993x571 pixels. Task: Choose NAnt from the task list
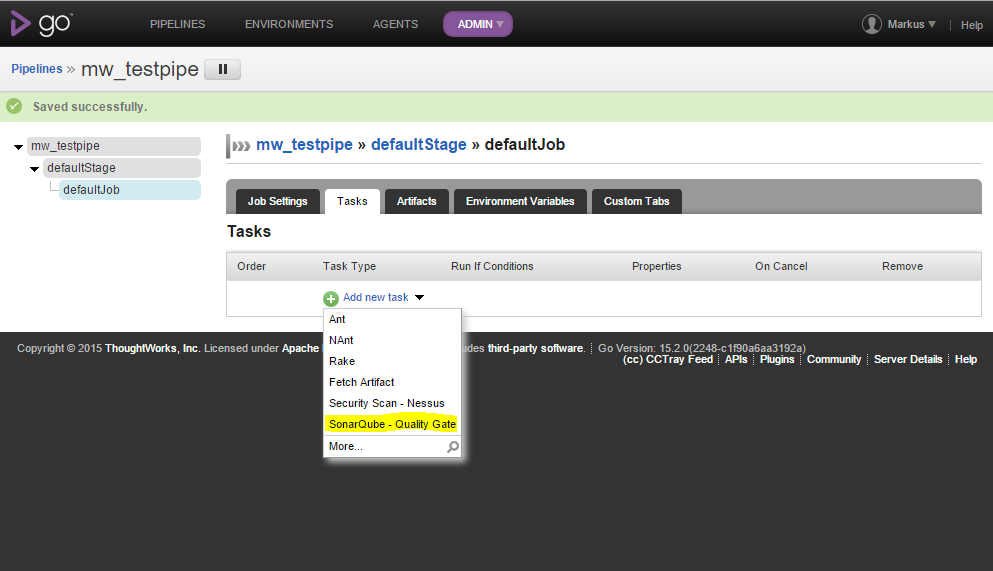(392, 341)
